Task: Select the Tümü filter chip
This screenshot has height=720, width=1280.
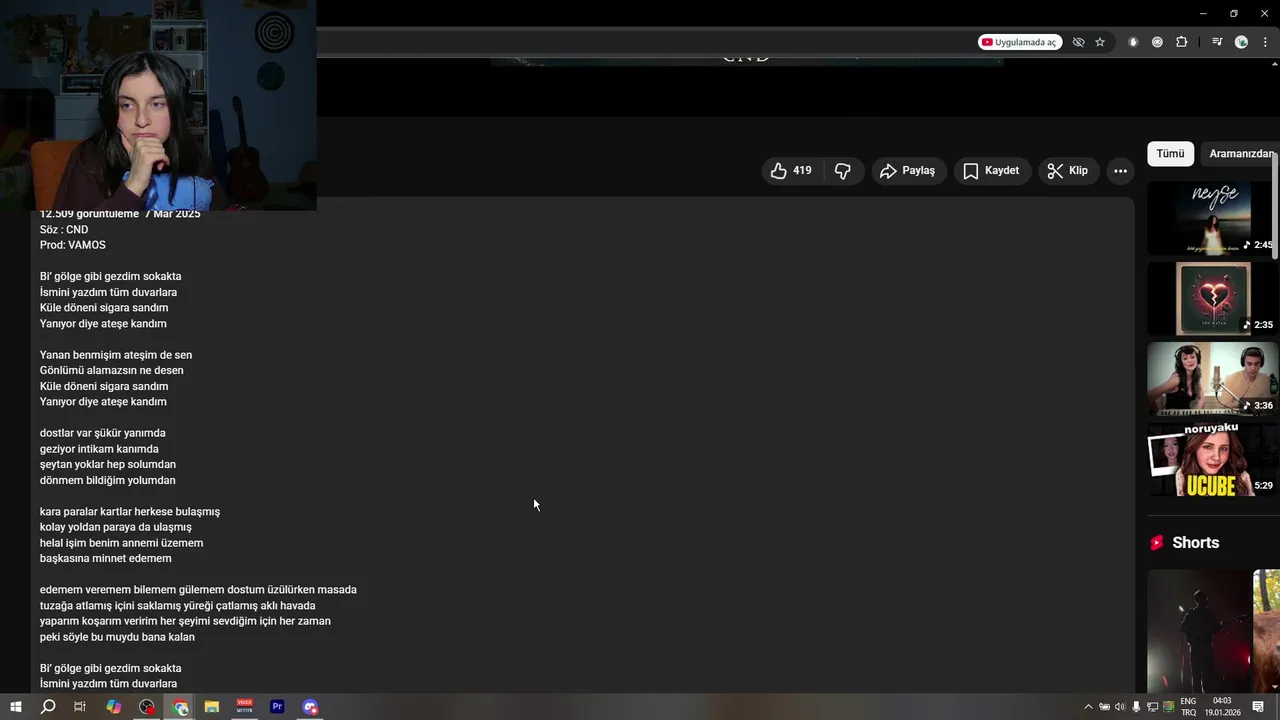Action: (1170, 154)
